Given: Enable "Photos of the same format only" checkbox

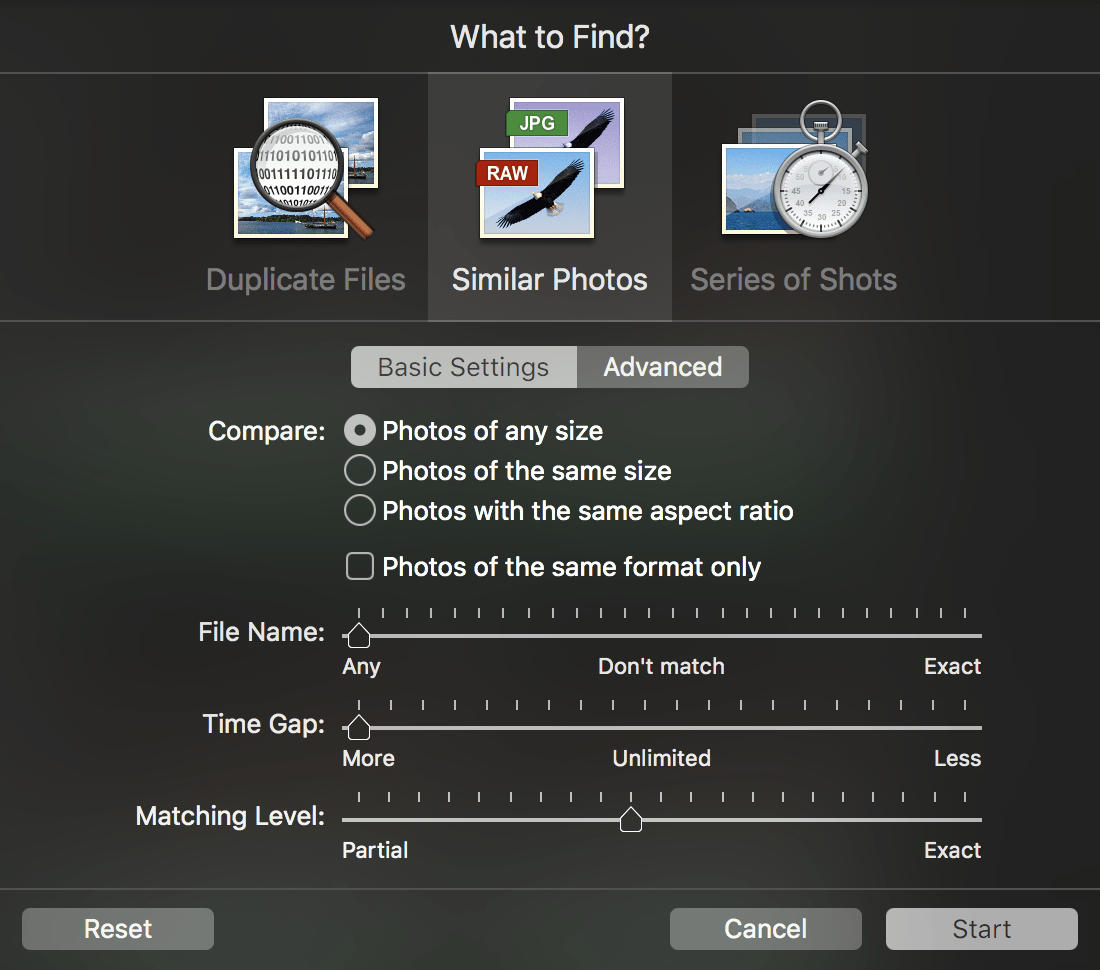Looking at the screenshot, I should [359, 567].
